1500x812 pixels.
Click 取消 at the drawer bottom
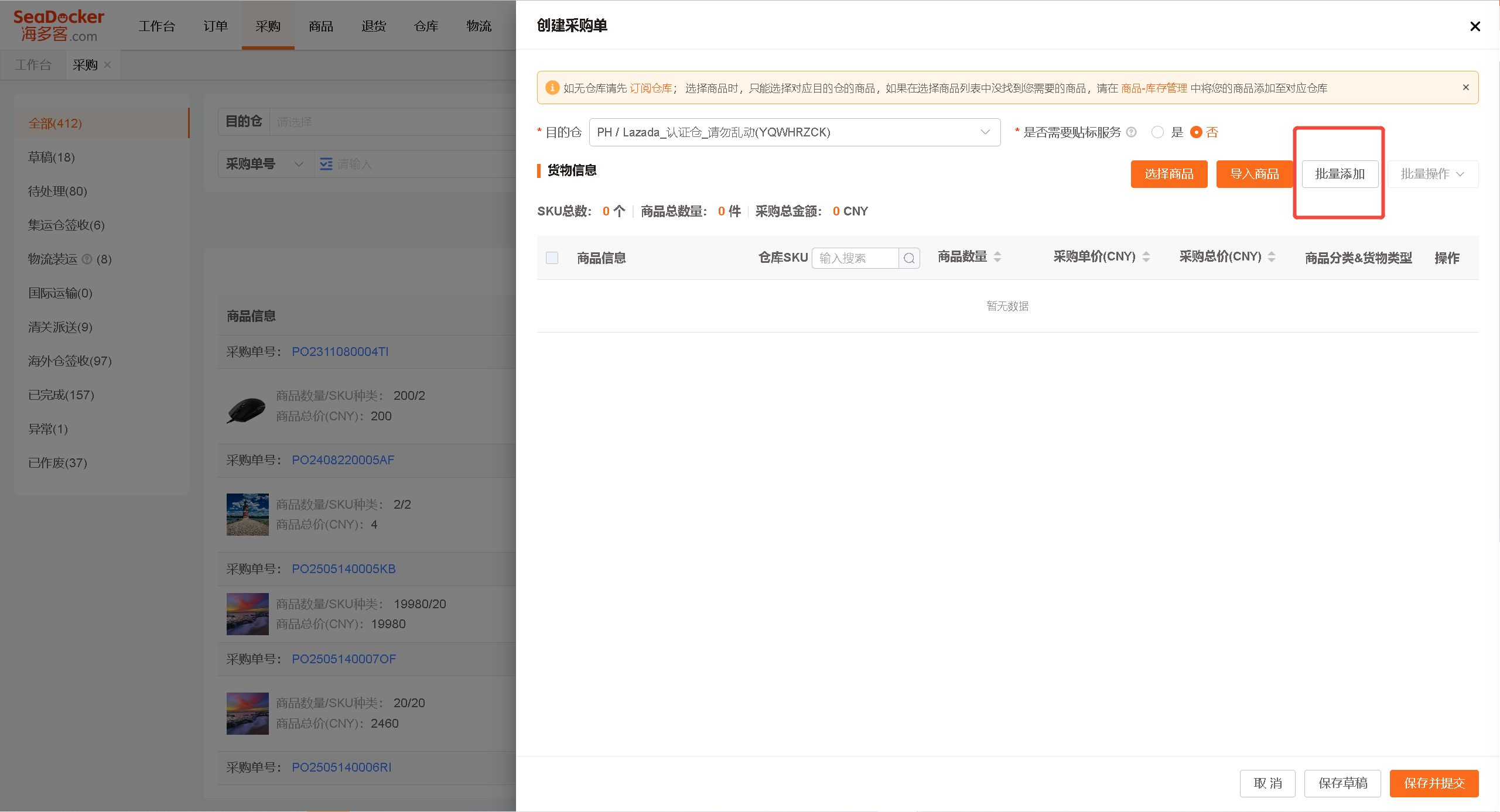[1267, 783]
